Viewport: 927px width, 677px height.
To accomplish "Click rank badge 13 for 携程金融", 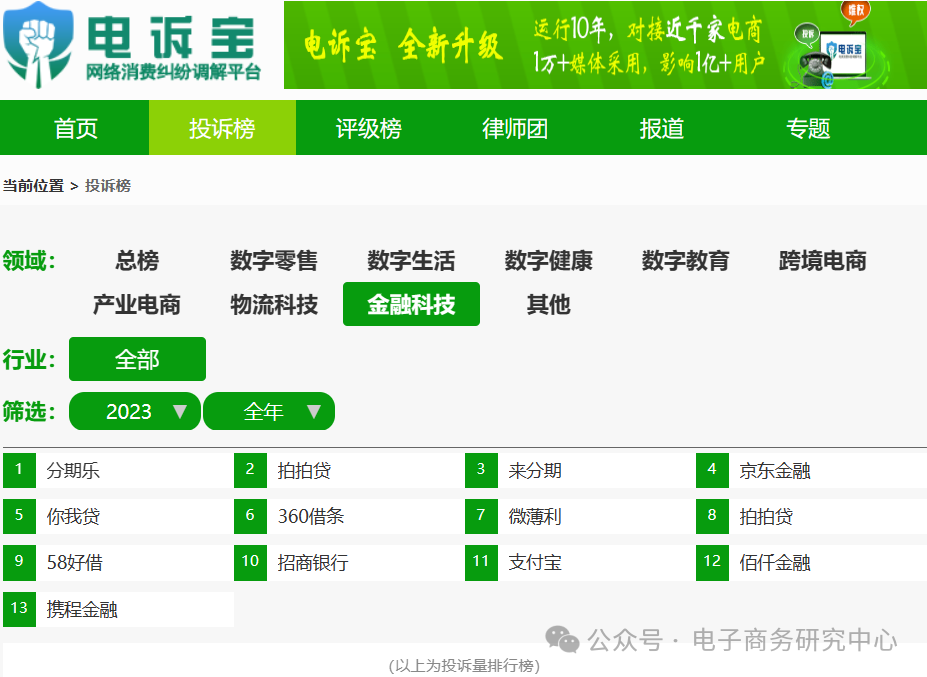I will pyautogui.click(x=19, y=608).
